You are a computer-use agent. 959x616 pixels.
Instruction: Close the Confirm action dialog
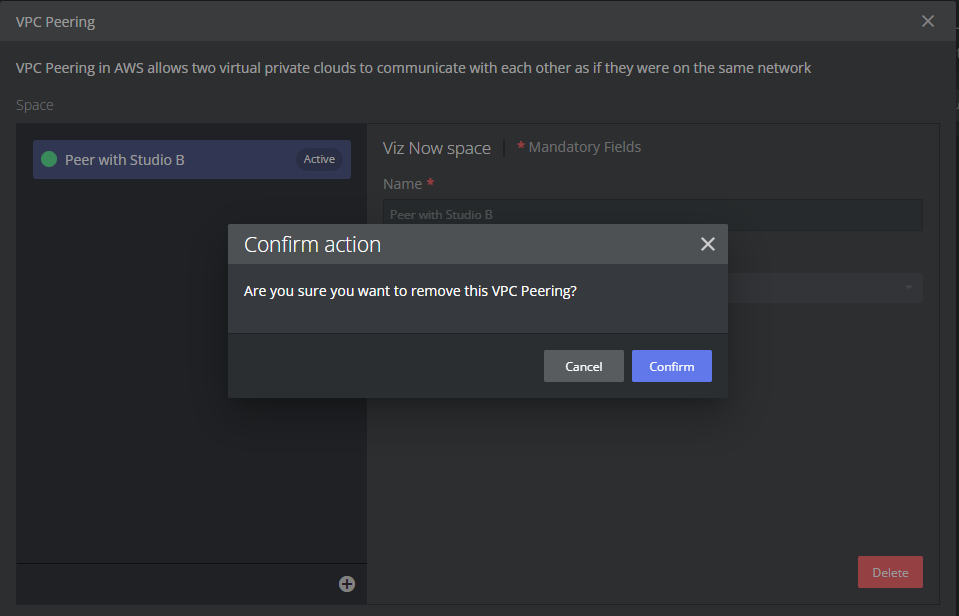[707, 244]
